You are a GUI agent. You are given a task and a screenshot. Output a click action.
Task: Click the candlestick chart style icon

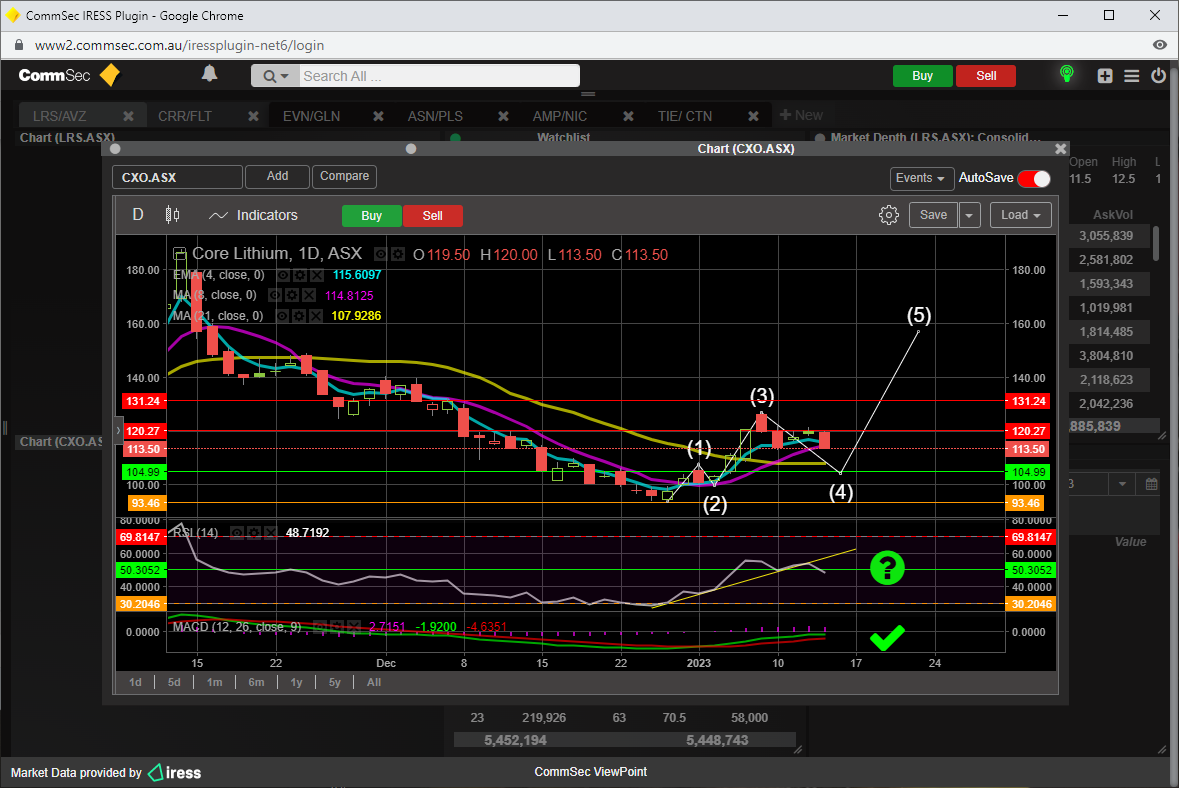(x=172, y=215)
